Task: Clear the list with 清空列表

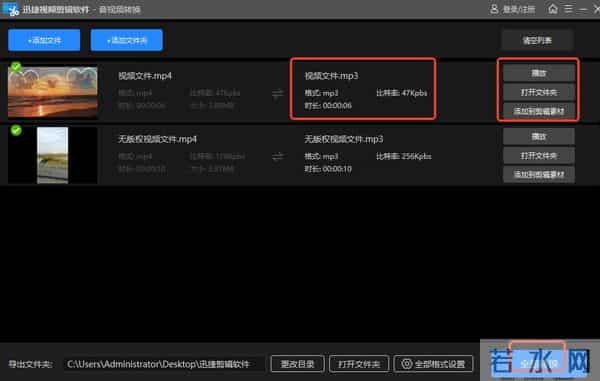Action: tap(537, 40)
